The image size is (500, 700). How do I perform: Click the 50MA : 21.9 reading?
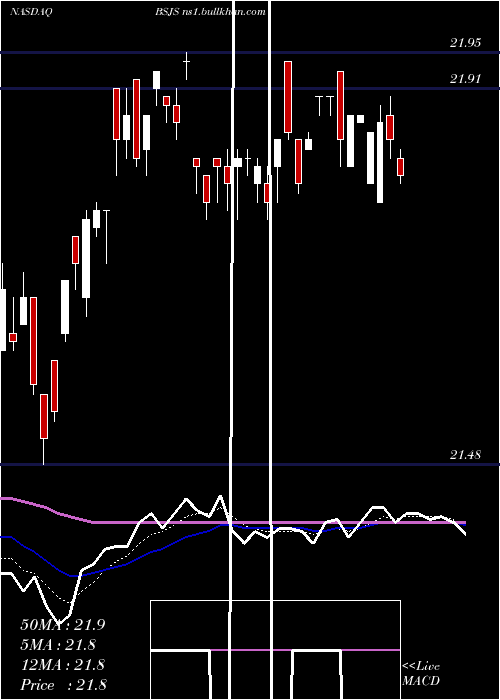tap(62, 625)
